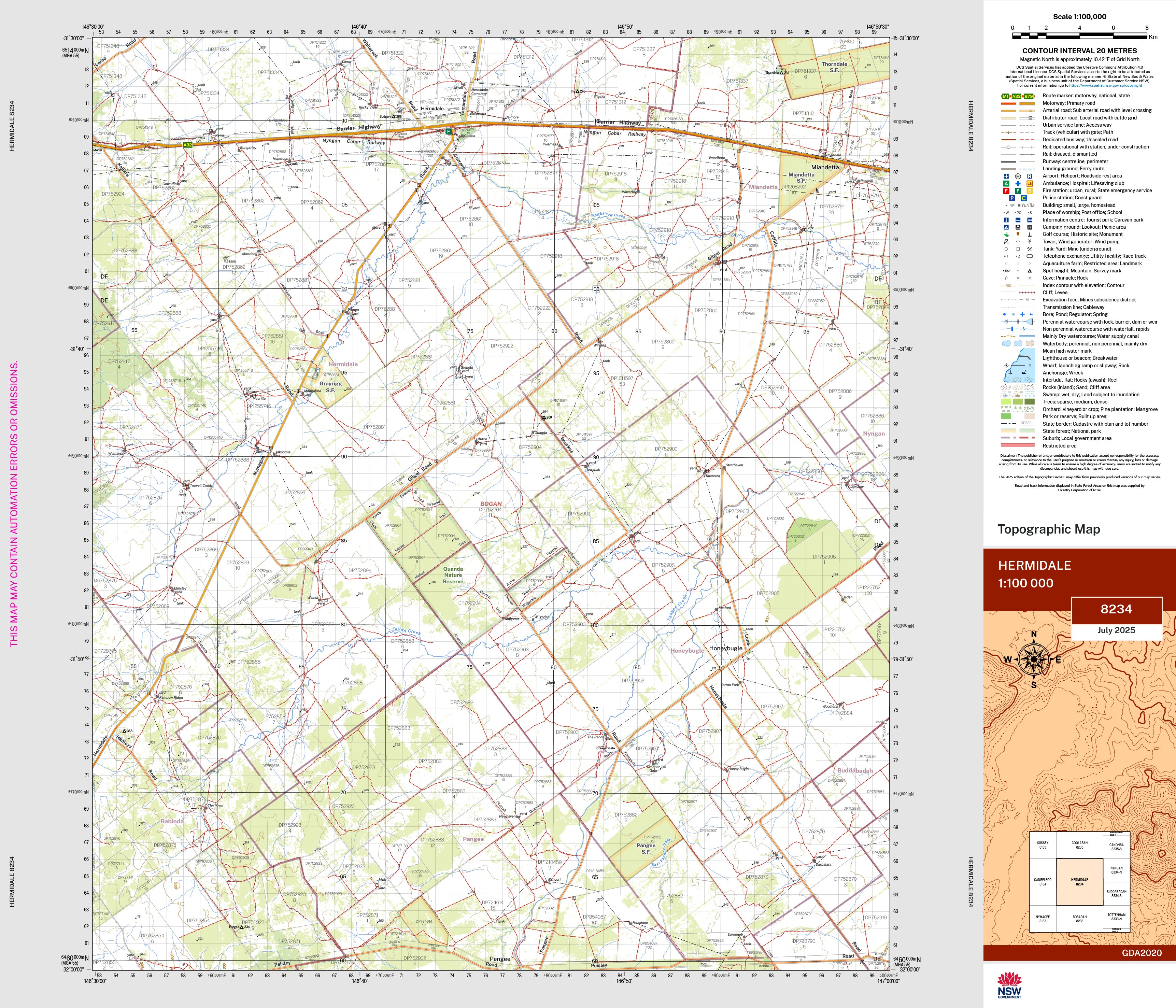Click the compass rose on the cover panel
The height and width of the screenshot is (1008, 1176).
[1034, 659]
